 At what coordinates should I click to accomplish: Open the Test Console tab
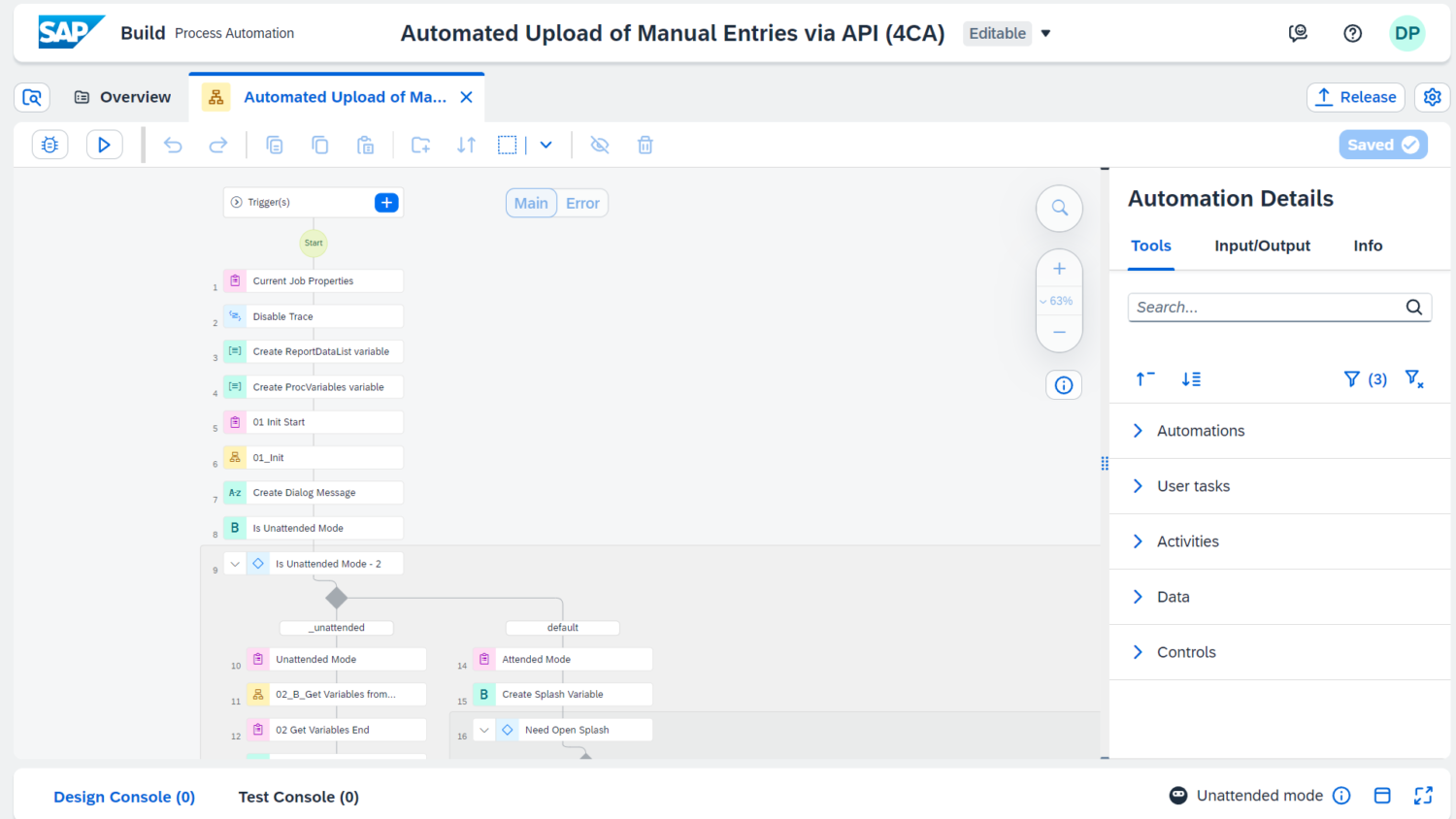298,797
